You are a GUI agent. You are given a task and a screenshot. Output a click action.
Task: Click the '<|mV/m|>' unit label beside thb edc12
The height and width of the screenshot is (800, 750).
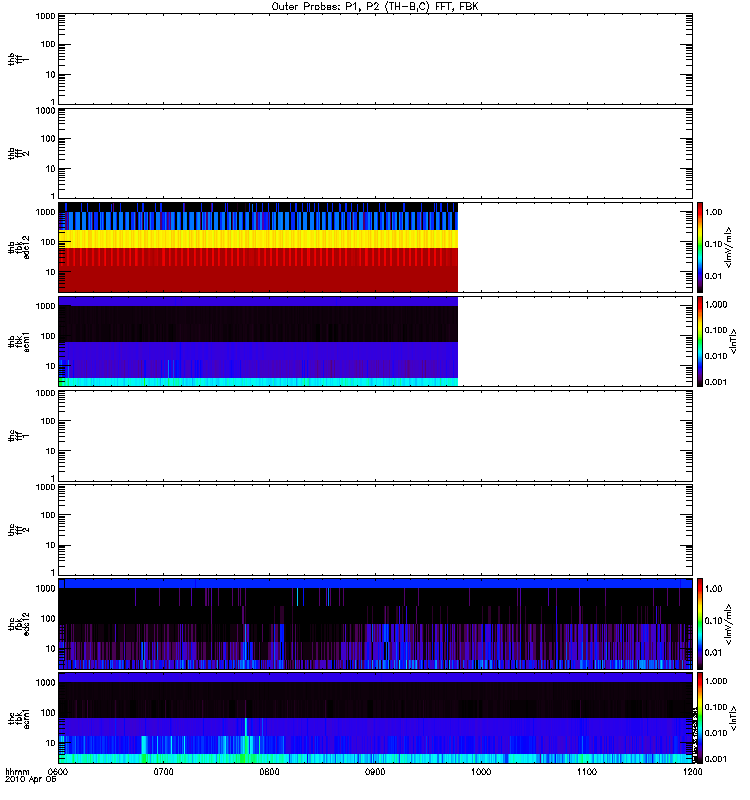pos(729,247)
